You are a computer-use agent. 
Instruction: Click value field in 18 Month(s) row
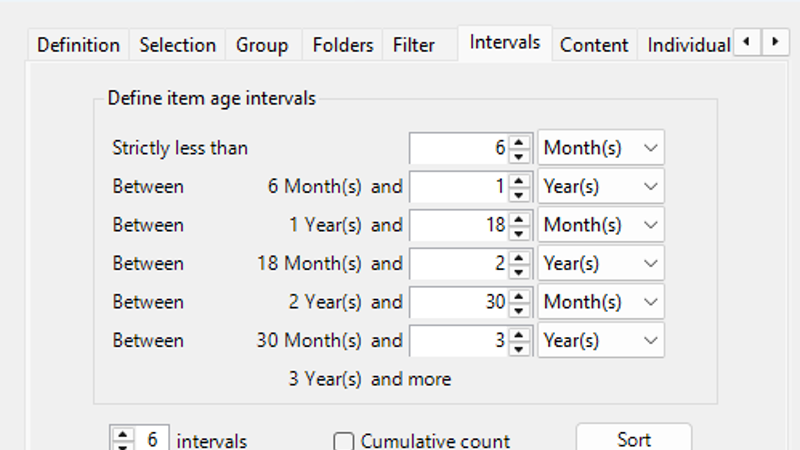(x=458, y=263)
